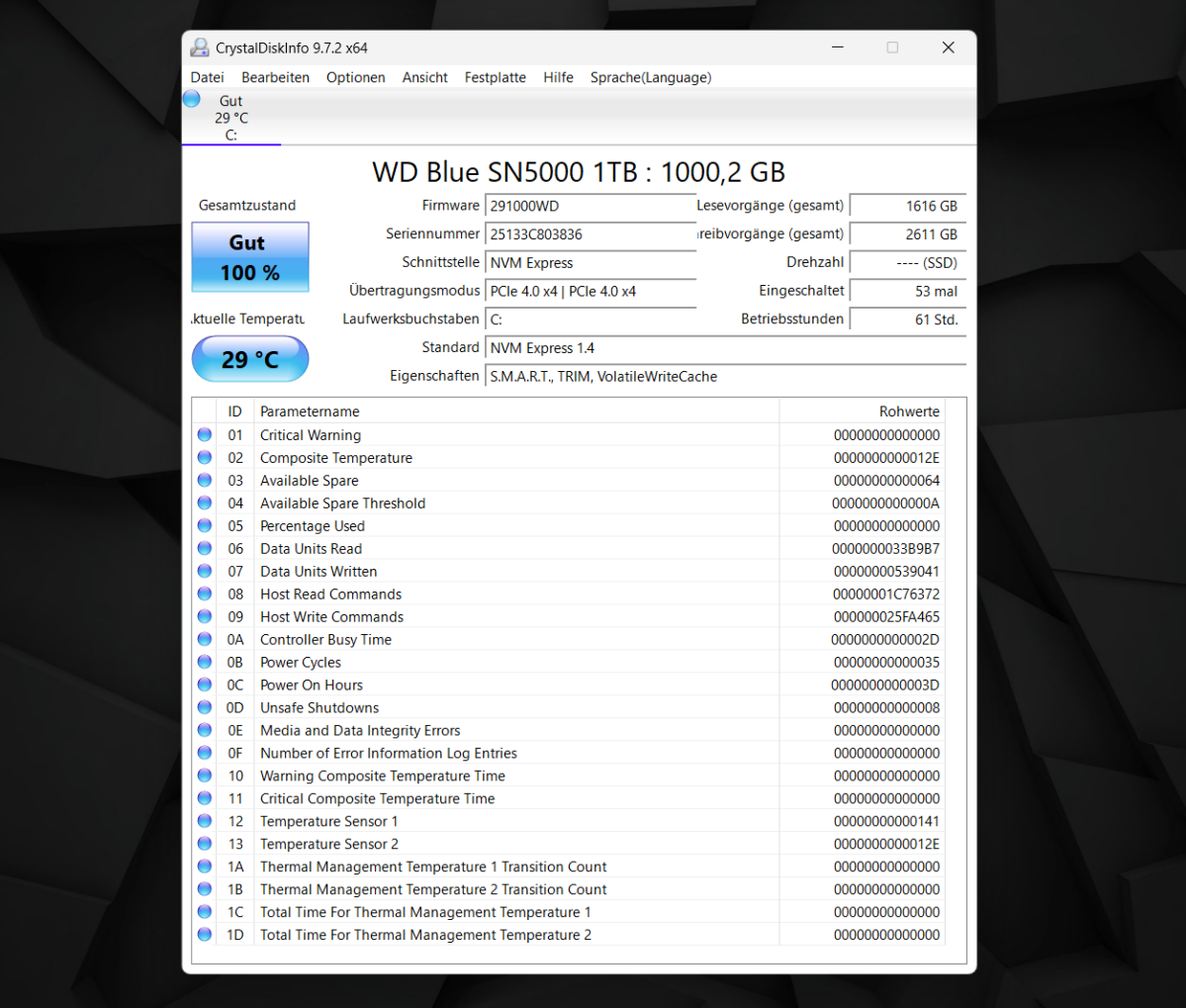Click the Eingeschaltet value 53 mal
This screenshot has height=1008, width=1186.
908,291
